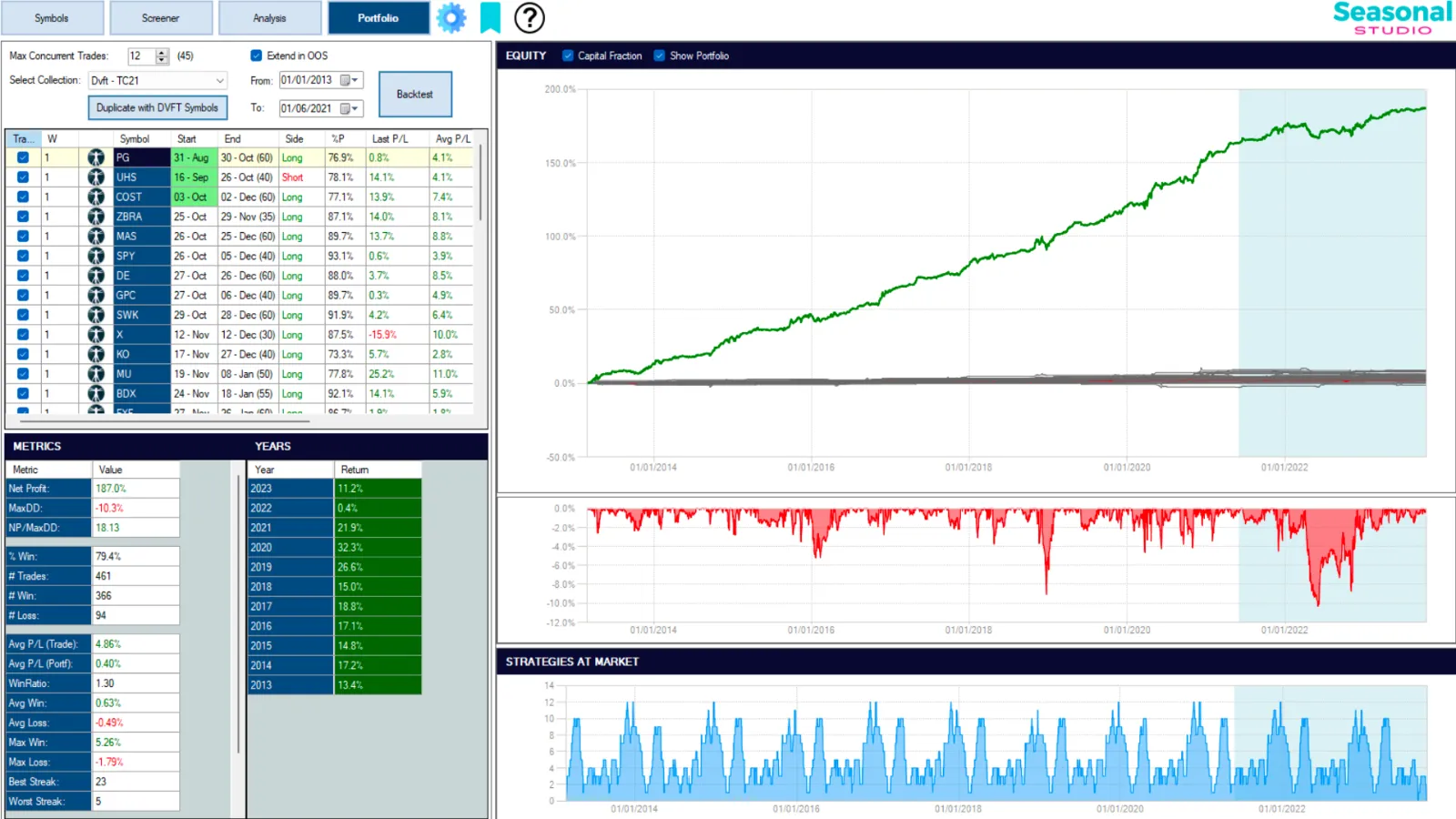Click the figure icon in MAS row

tap(96, 237)
